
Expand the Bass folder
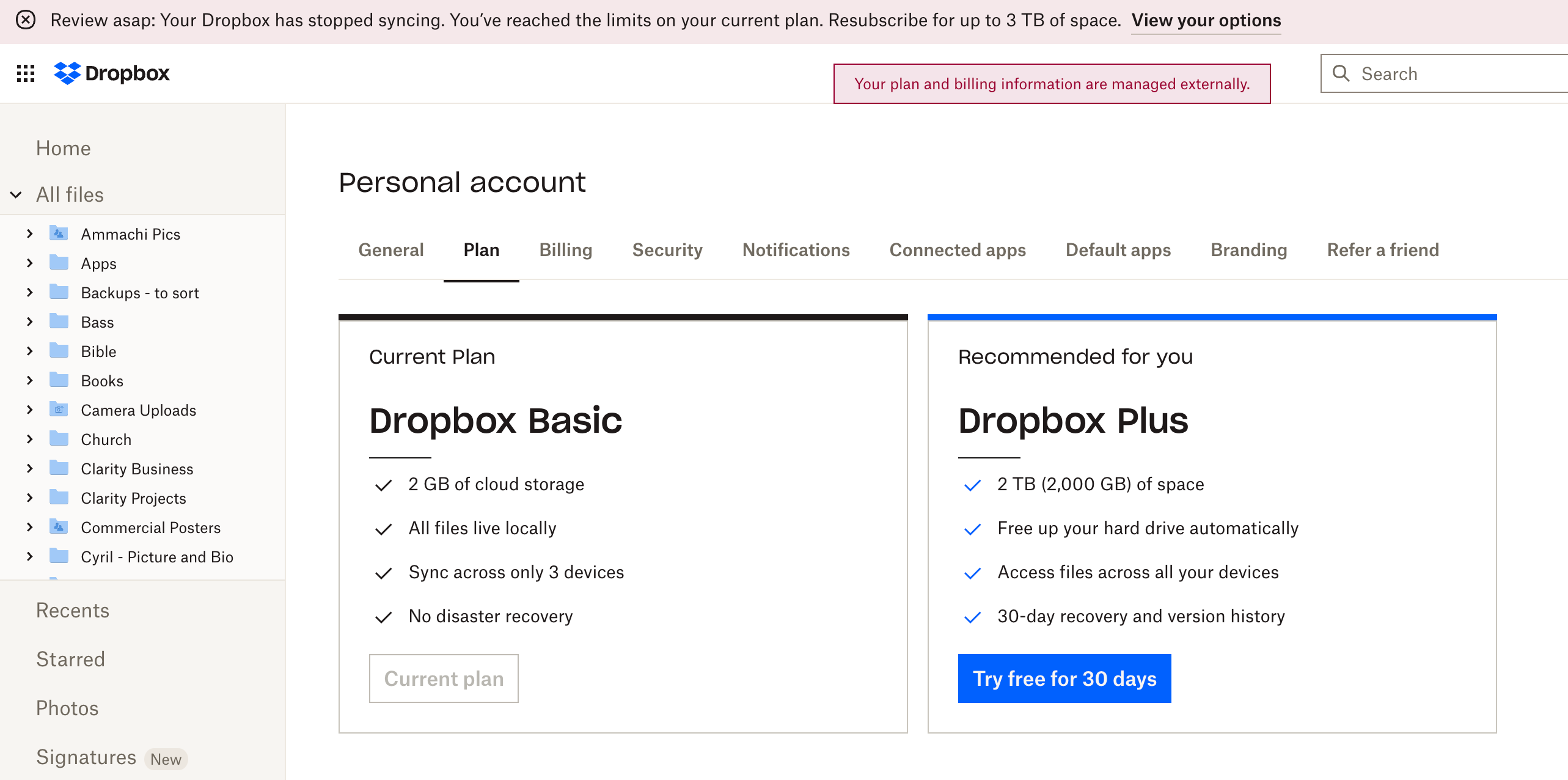pyautogui.click(x=30, y=322)
